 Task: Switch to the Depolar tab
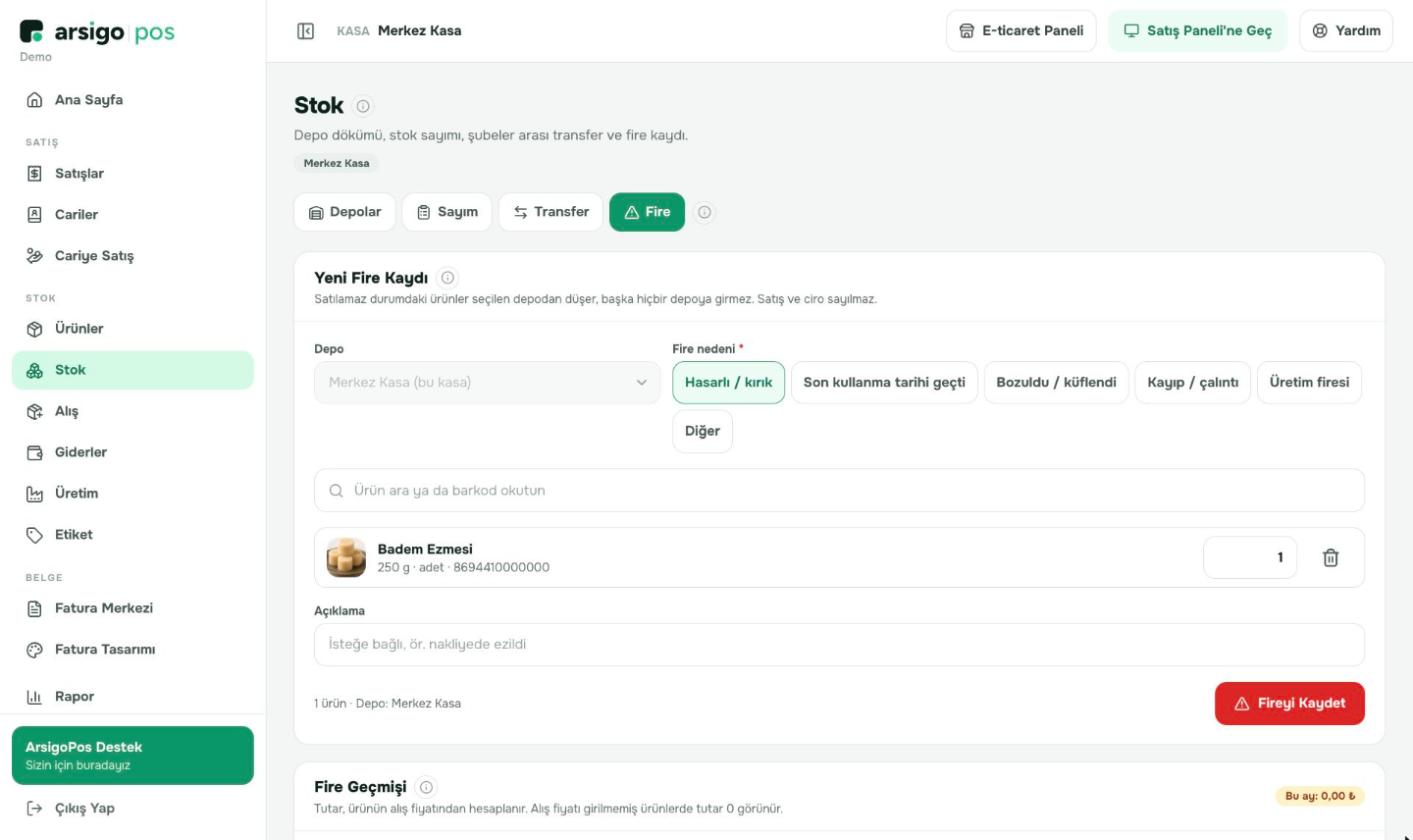tap(345, 212)
